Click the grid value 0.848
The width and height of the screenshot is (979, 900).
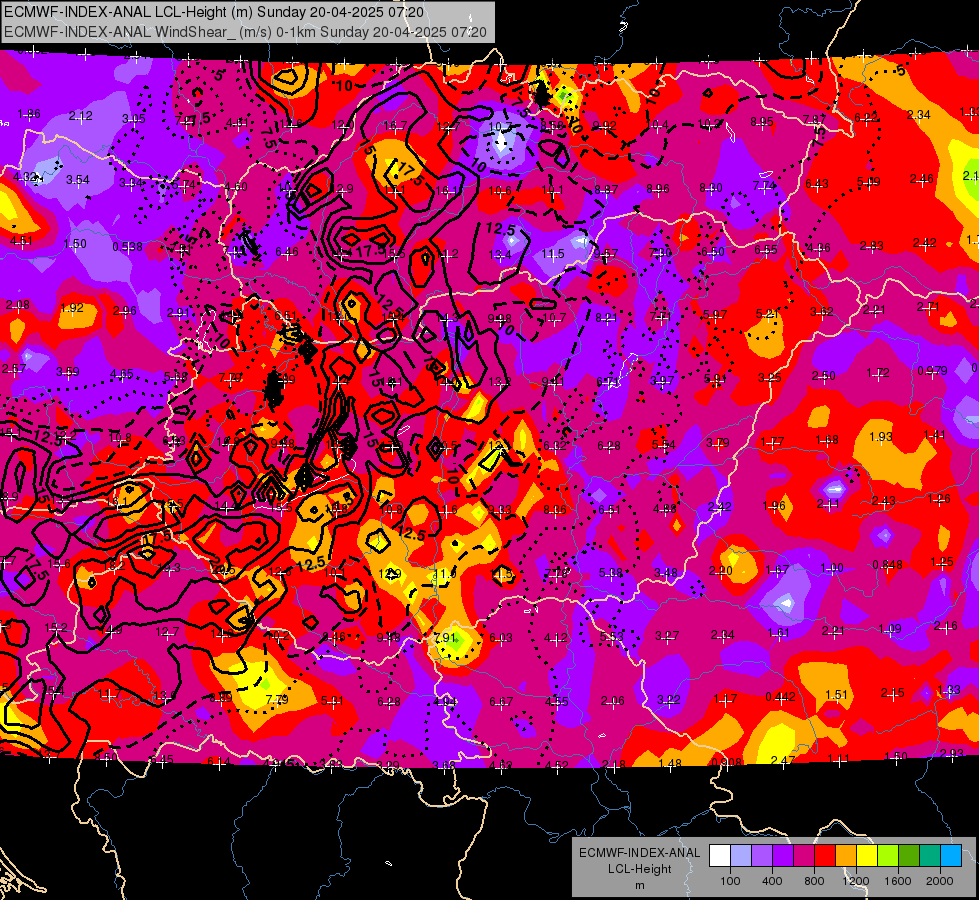tap(887, 565)
